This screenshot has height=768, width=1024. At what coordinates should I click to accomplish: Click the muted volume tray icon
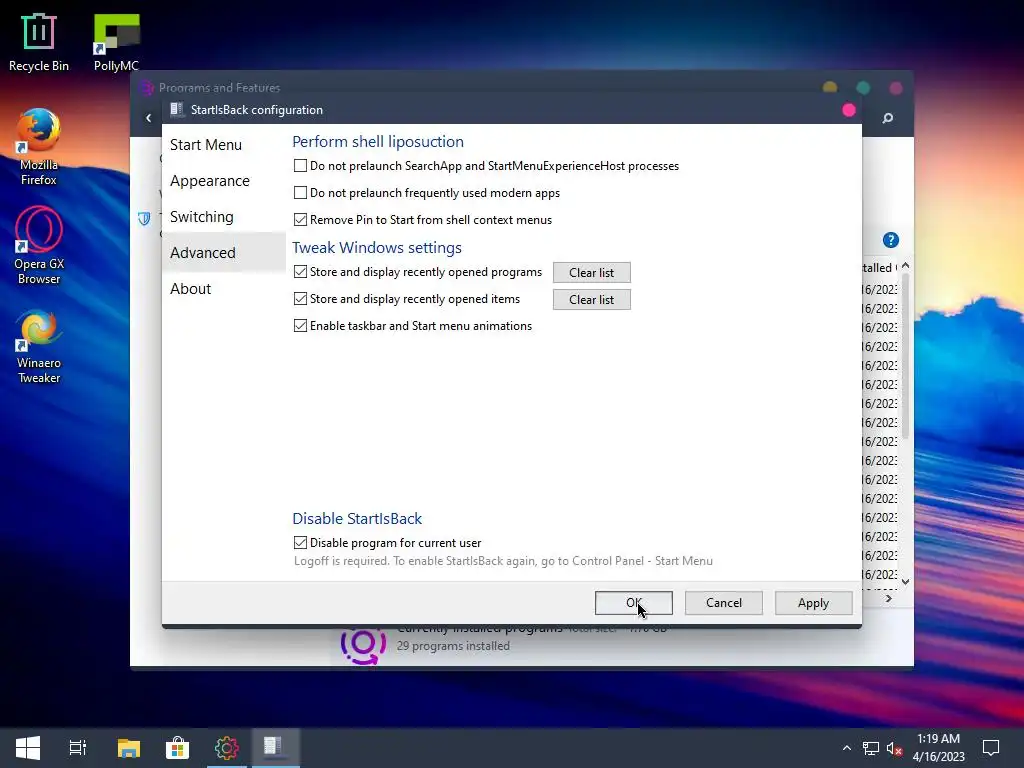pos(895,748)
